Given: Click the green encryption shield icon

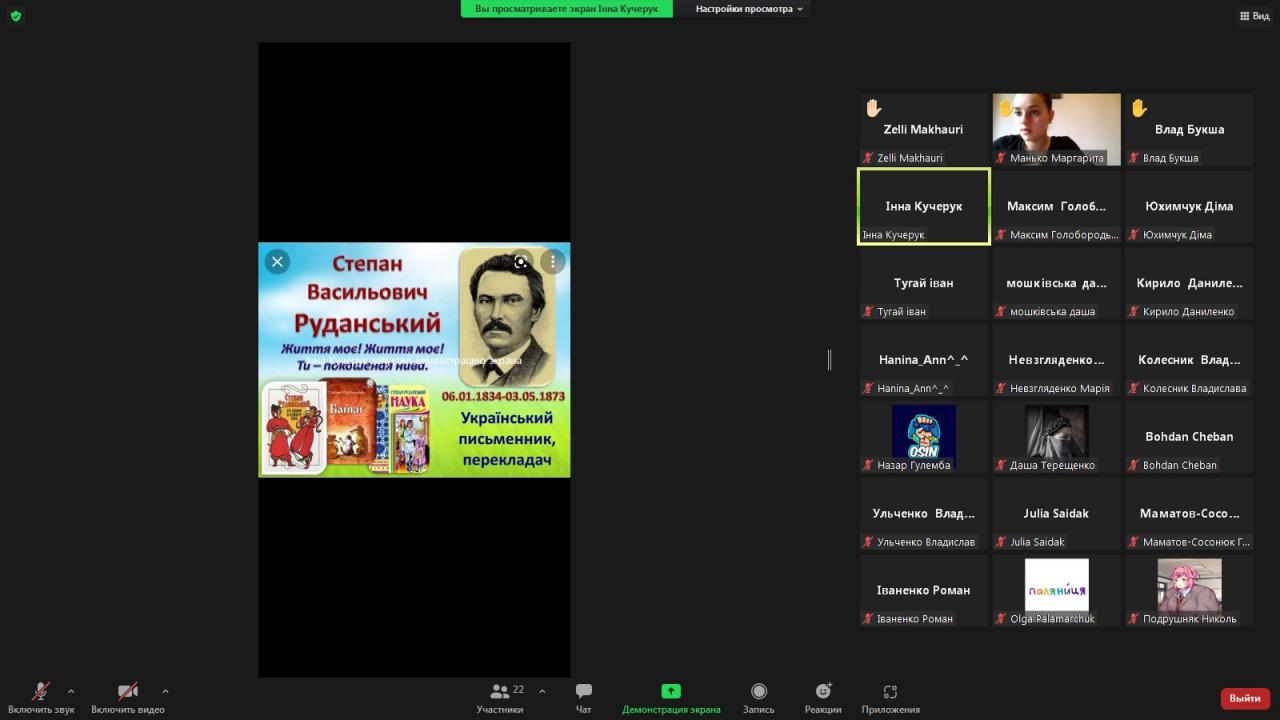Looking at the screenshot, I should pyautogui.click(x=15, y=16).
